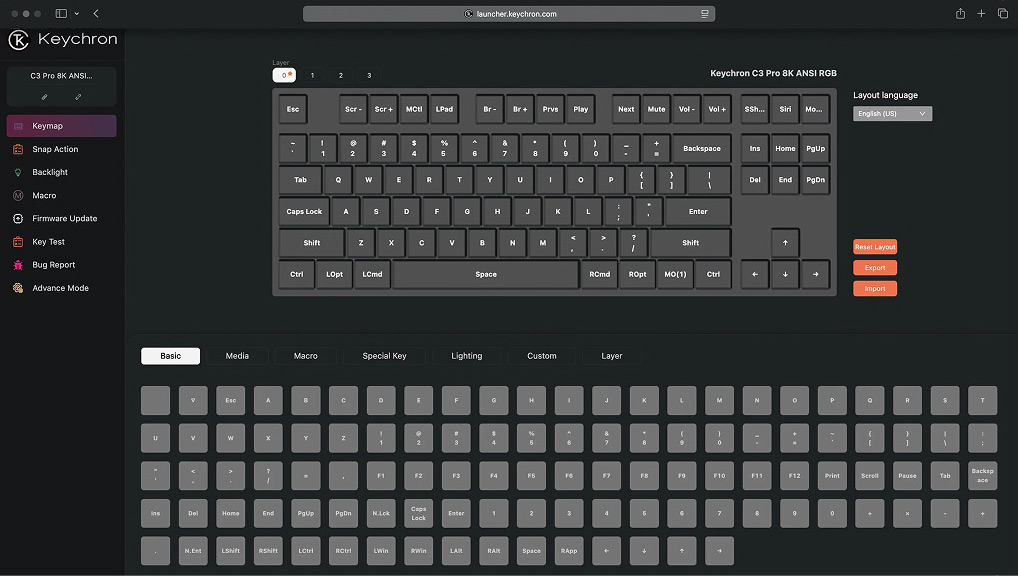Click the C3 Pro 8K ANSI device name
This screenshot has width=1018, height=576.
coord(61,76)
